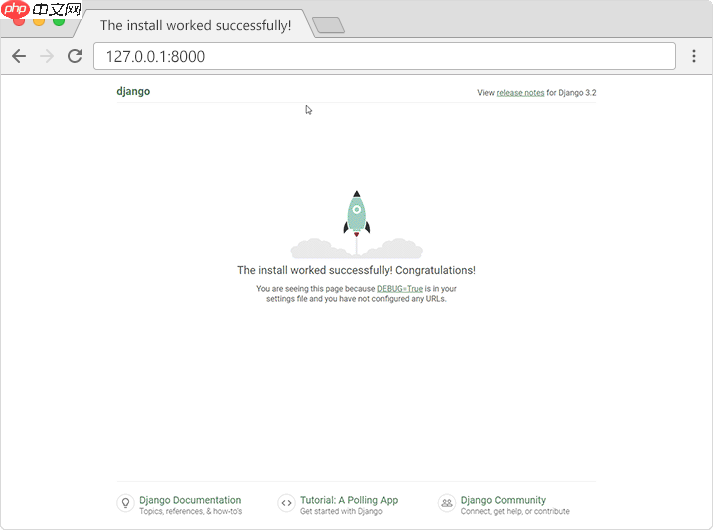Click the code brackets Tutorial icon
The width and height of the screenshot is (713, 530).
(x=286, y=503)
